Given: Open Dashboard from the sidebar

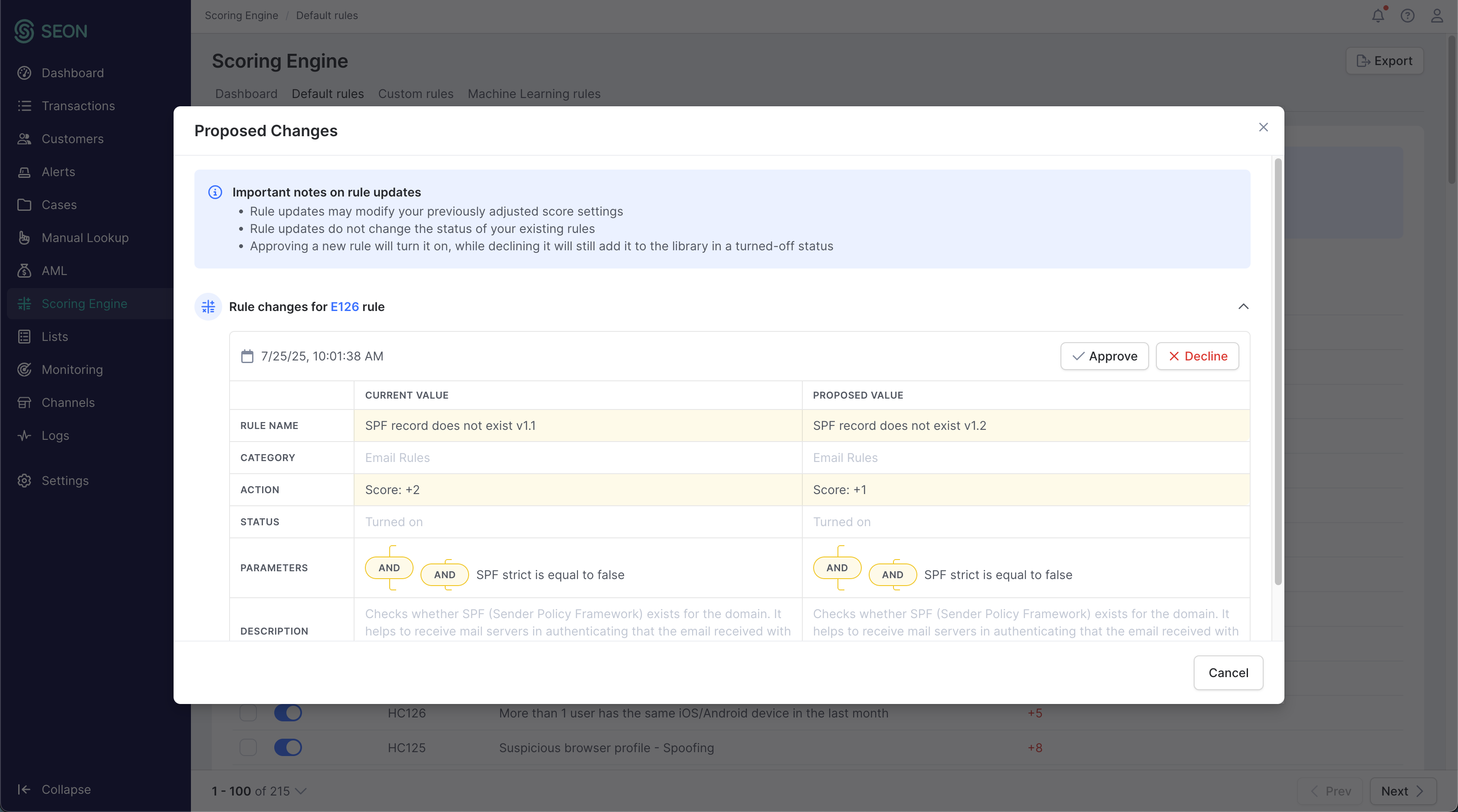Looking at the screenshot, I should [72, 73].
